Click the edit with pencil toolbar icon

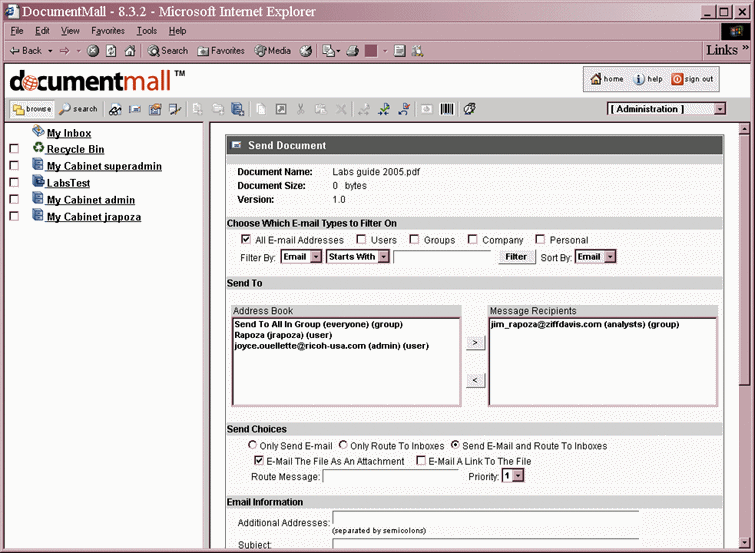[175, 109]
